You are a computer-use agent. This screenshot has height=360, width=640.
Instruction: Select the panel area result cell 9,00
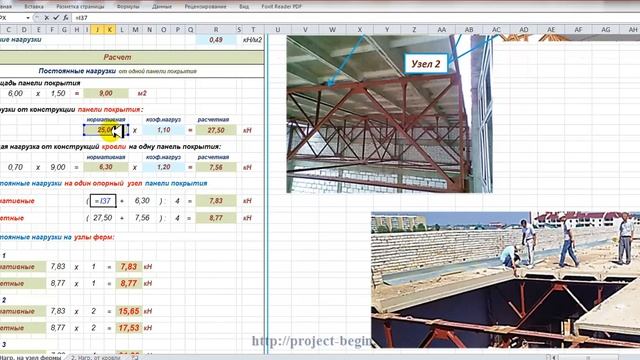[106, 93]
